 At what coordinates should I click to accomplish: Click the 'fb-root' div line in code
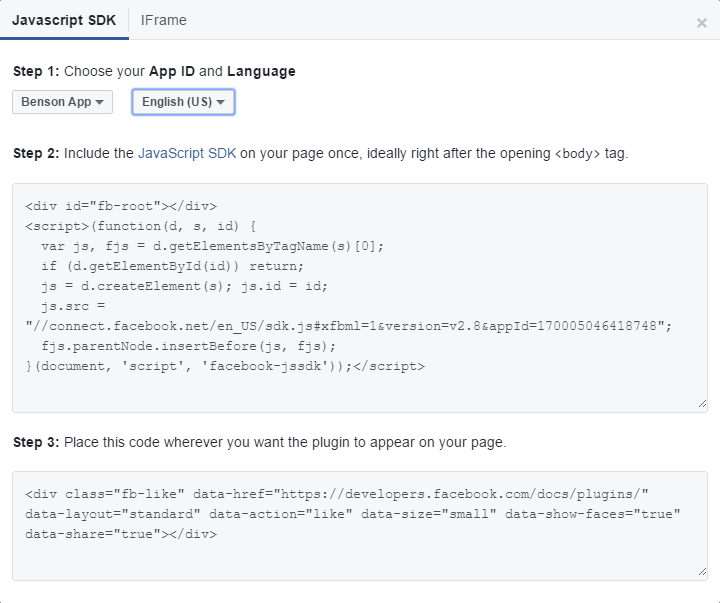point(121,206)
